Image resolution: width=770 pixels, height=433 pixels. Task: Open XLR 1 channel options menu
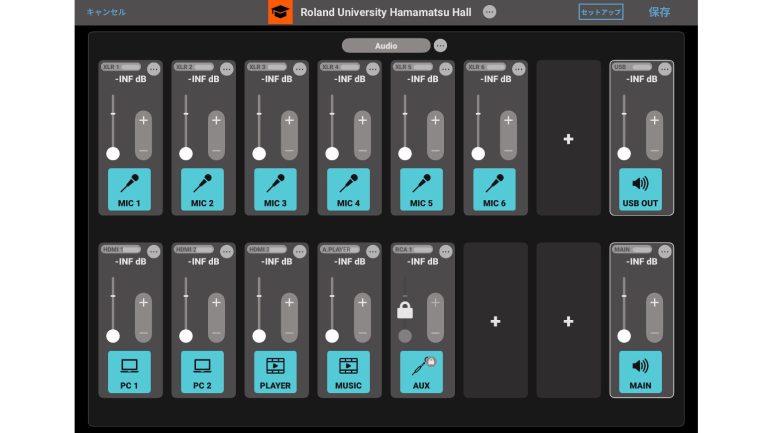click(154, 69)
